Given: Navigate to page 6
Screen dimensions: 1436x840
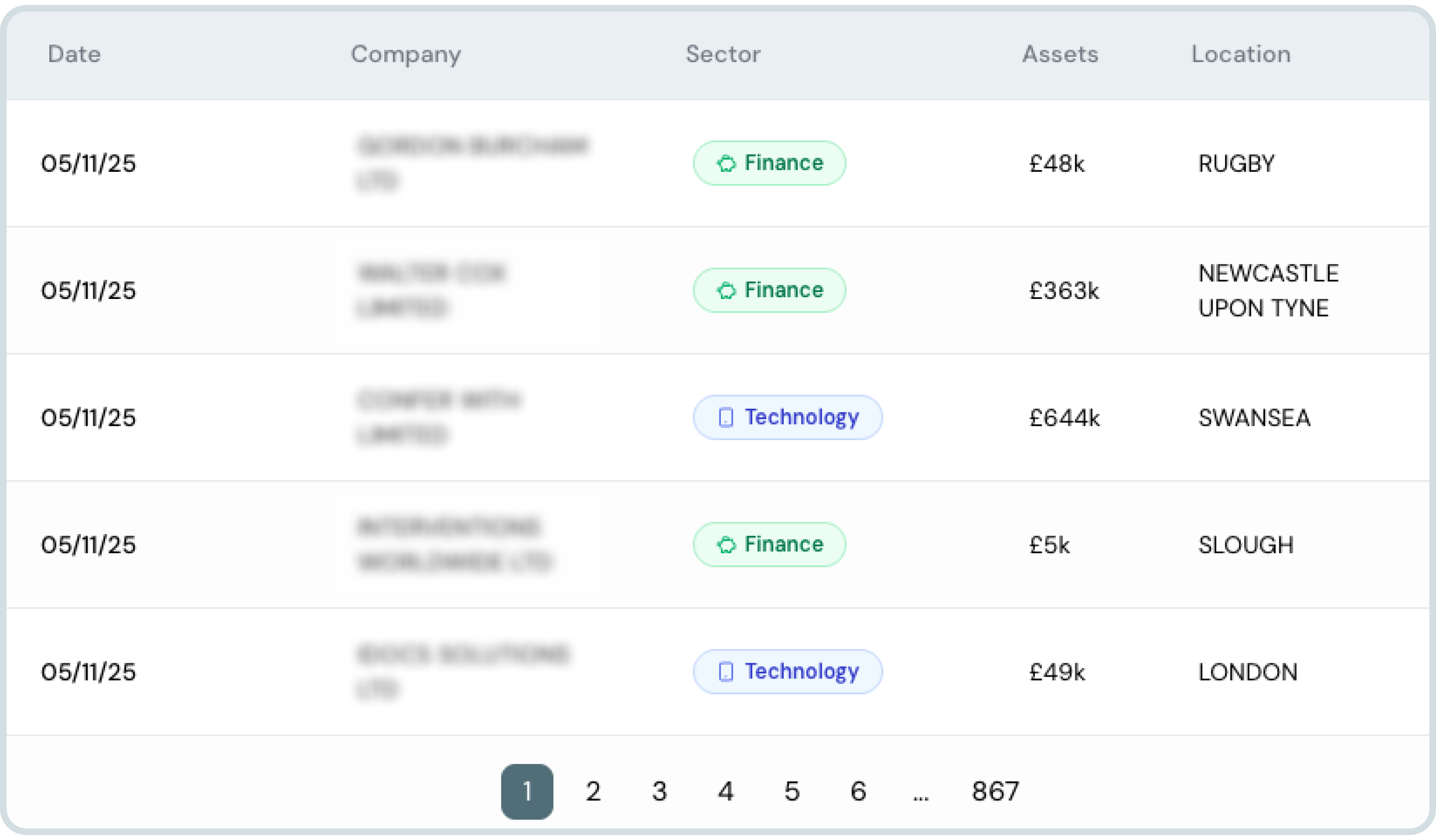Looking at the screenshot, I should (x=858, y=791).
